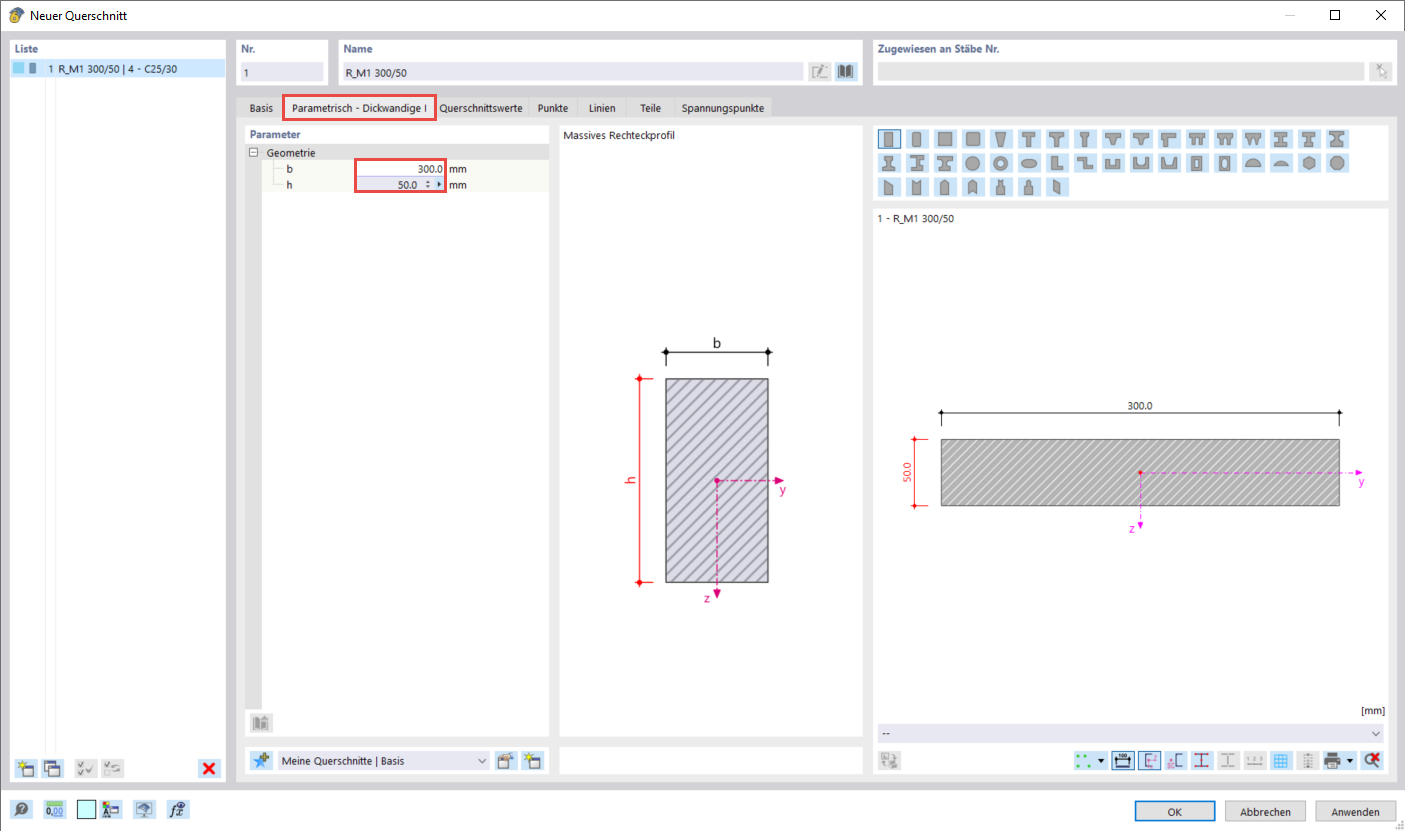
Task: Click the Name field R_M1 300/50
Action: [572, 72]
